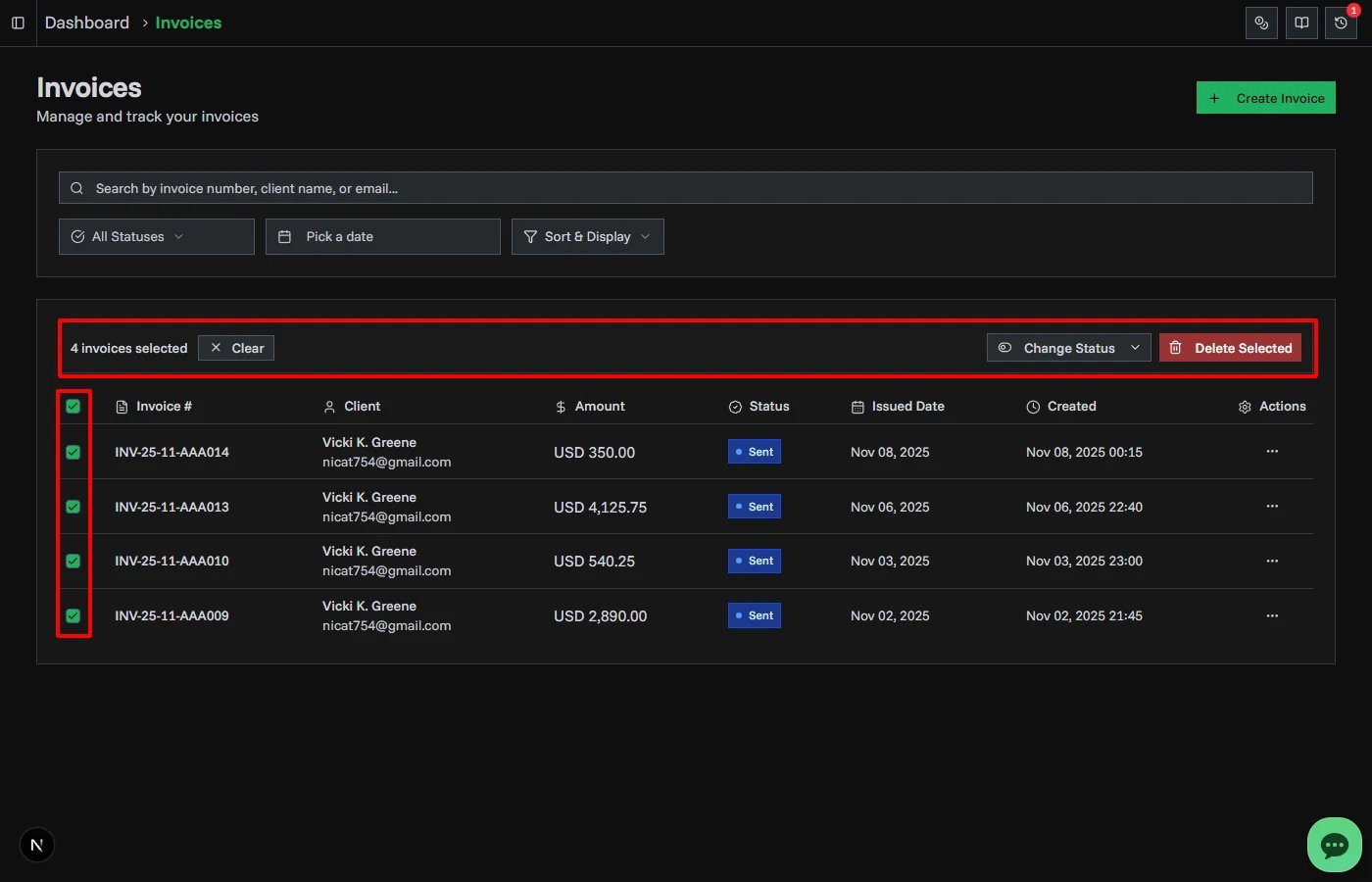Open the green chat bubble widget

point(1334,845)
